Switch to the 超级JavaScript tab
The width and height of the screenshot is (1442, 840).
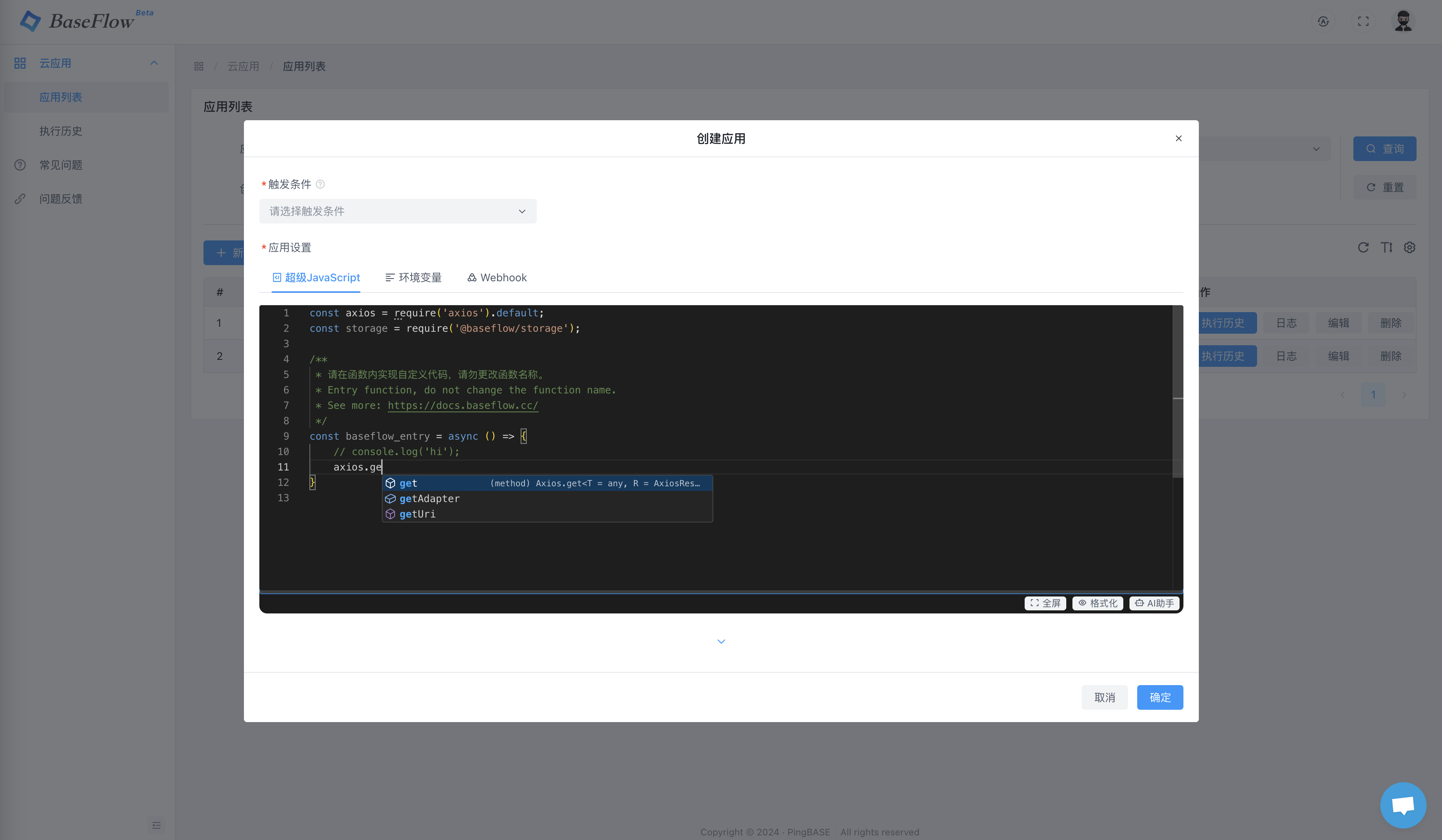point(316,277)
